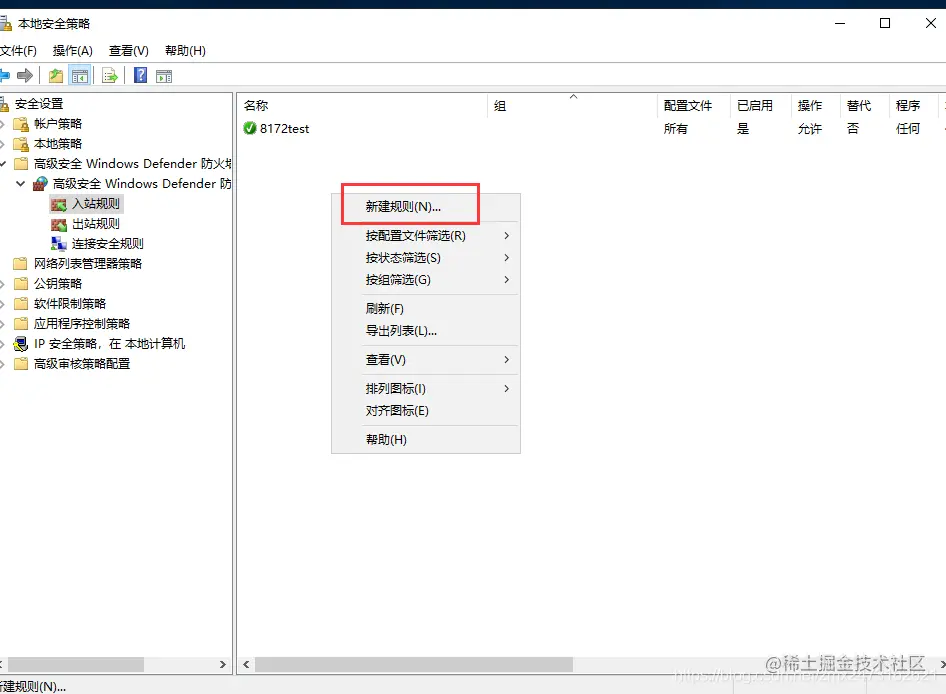Viewport: 946px width, 694px height.
Task: Click the 连接安全规则 computer icon
Action: [59, 244]
